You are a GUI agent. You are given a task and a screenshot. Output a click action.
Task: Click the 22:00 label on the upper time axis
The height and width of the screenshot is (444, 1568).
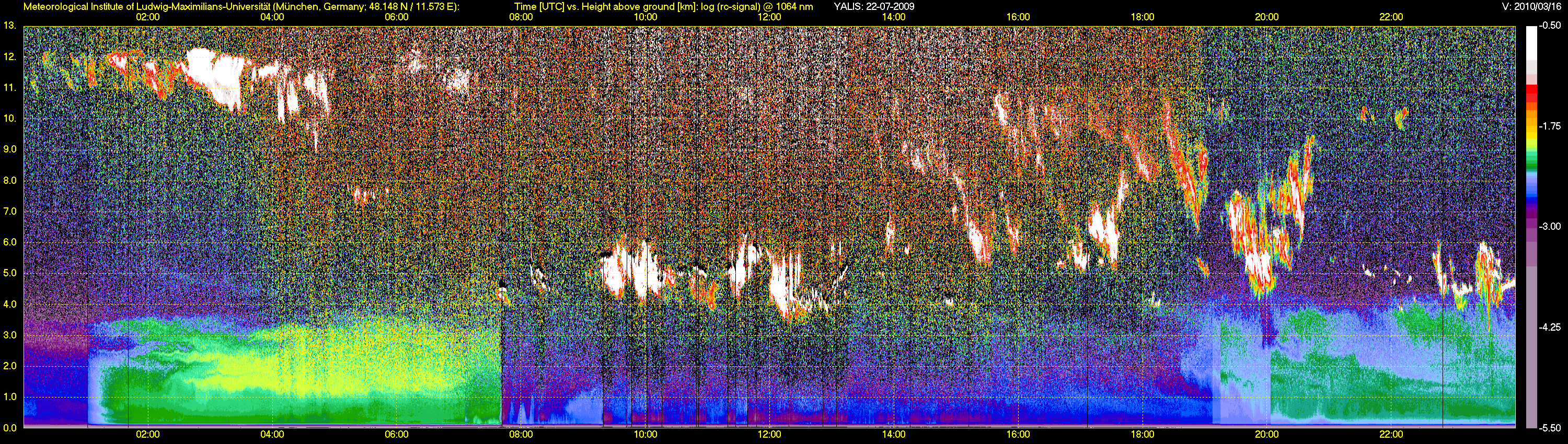tap(1391, 17)
